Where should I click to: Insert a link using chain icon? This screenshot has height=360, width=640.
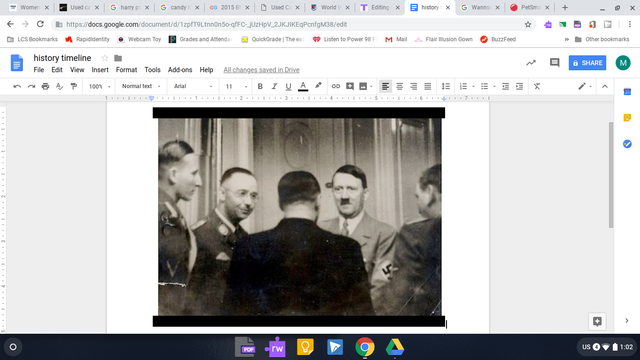pyautogui.click(x=336, y=86)
